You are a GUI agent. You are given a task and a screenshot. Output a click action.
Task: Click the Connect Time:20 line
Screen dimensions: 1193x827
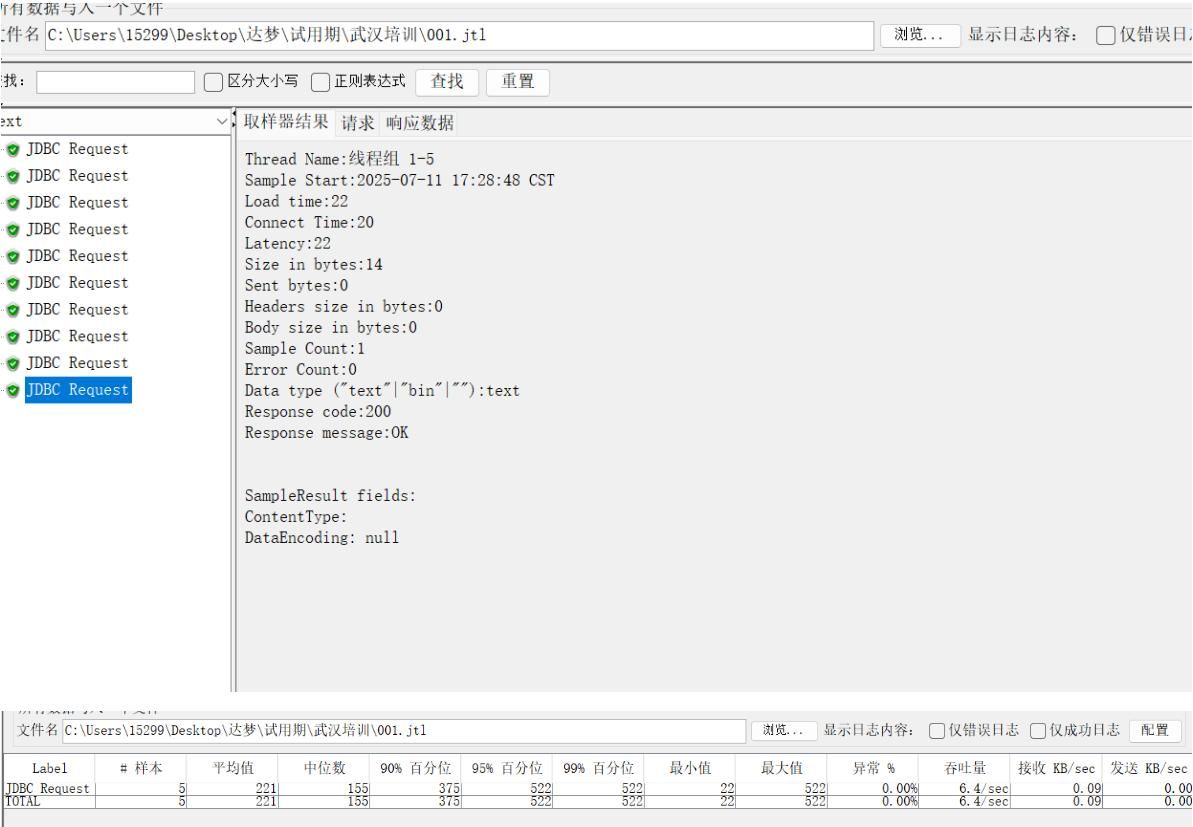click(x=309, y=222)
